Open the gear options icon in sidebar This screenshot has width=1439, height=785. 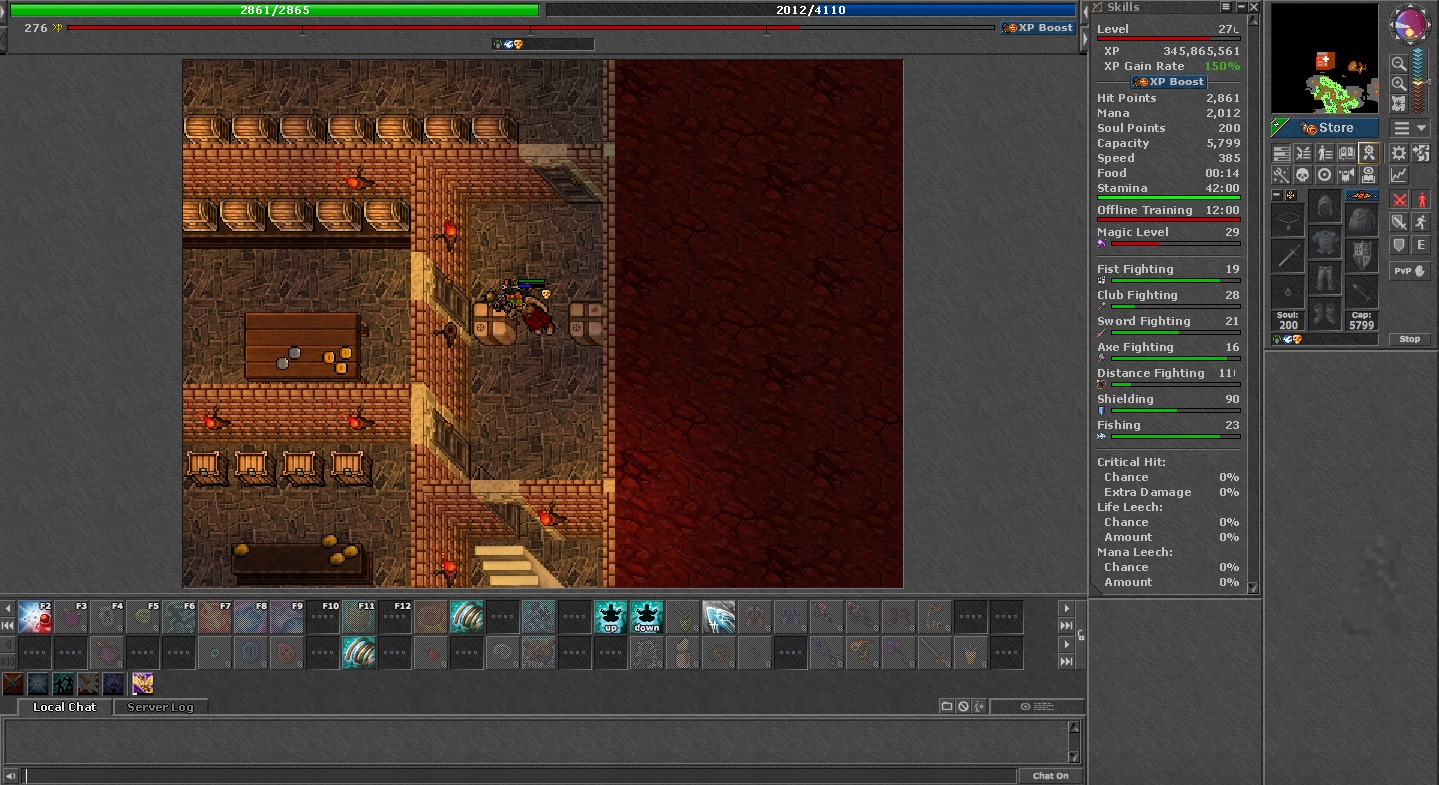click(1399, 153)
